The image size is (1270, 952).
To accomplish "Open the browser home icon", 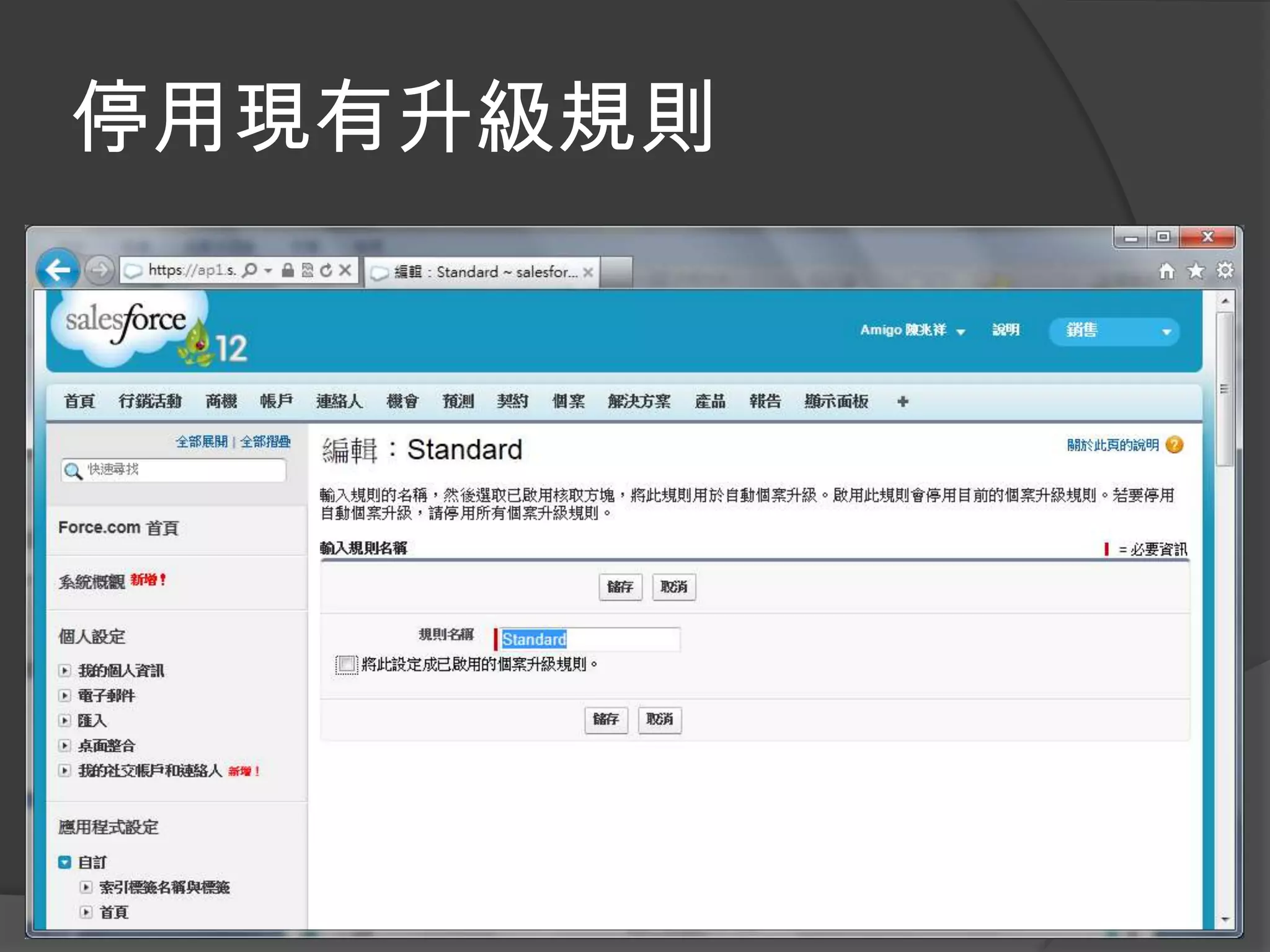I will coord(1166,271).
